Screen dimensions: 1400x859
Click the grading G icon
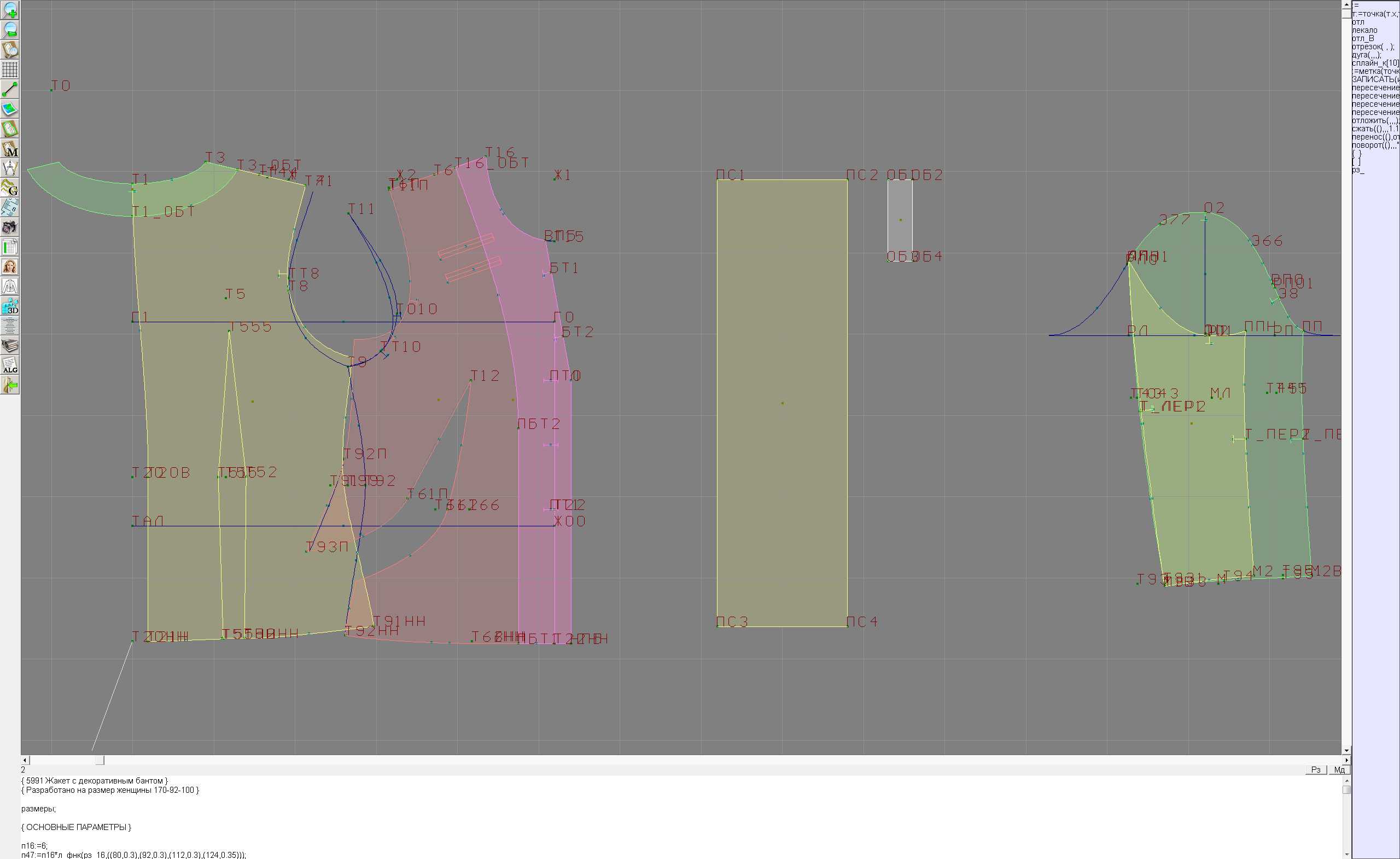coord(10,188)
